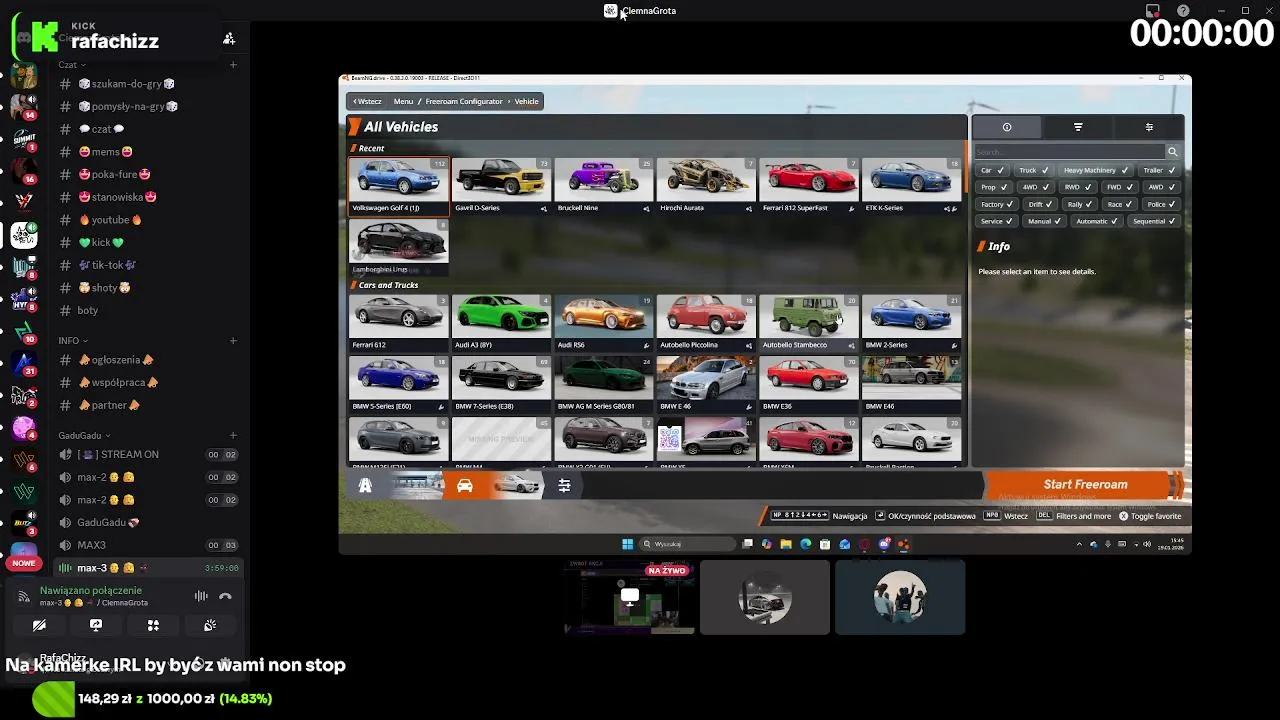Click the invite people icon near server header
This screenshot has height=720, width=1280.
229,38
